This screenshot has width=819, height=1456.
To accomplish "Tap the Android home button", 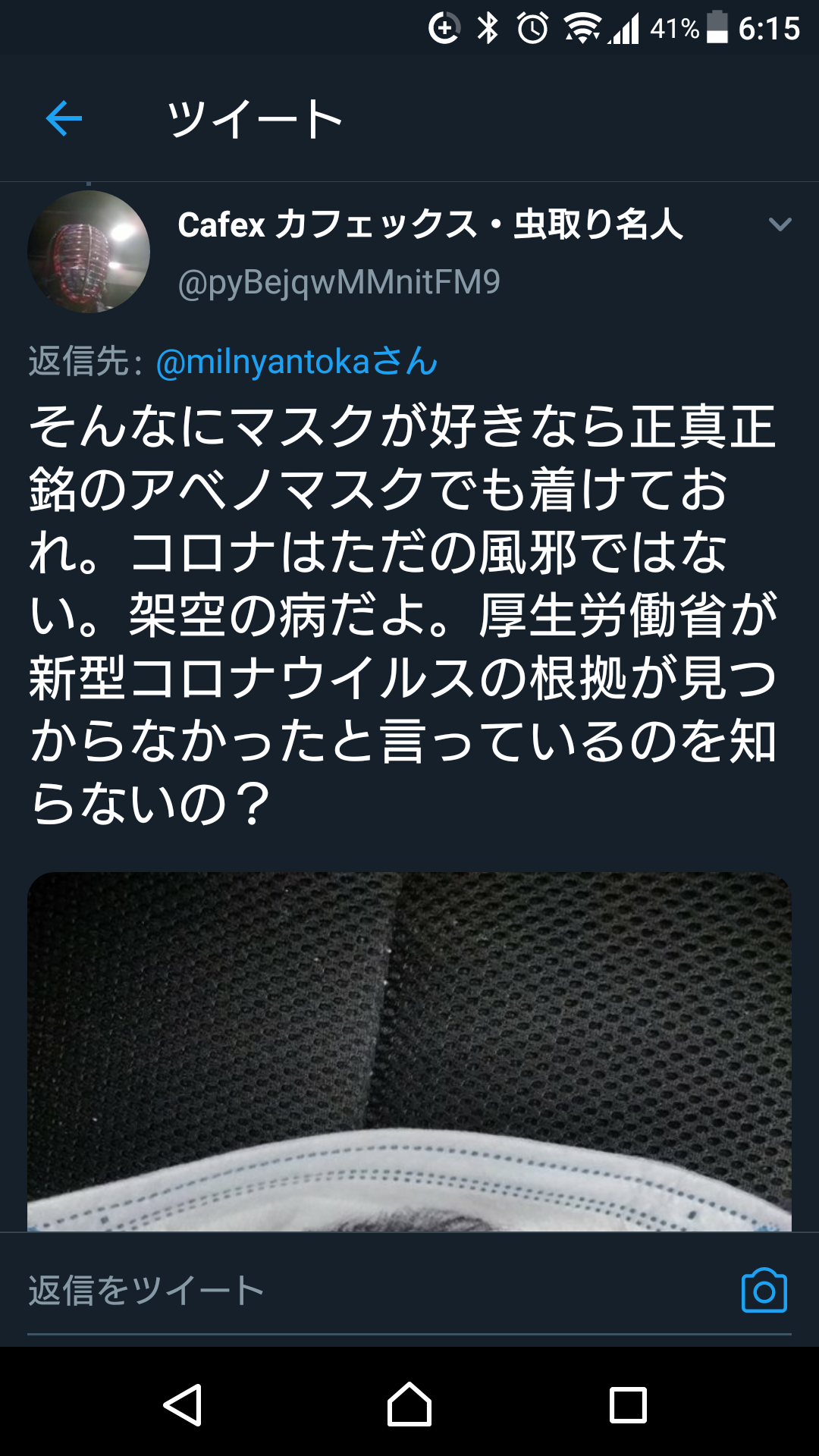I will (409, 1404).
